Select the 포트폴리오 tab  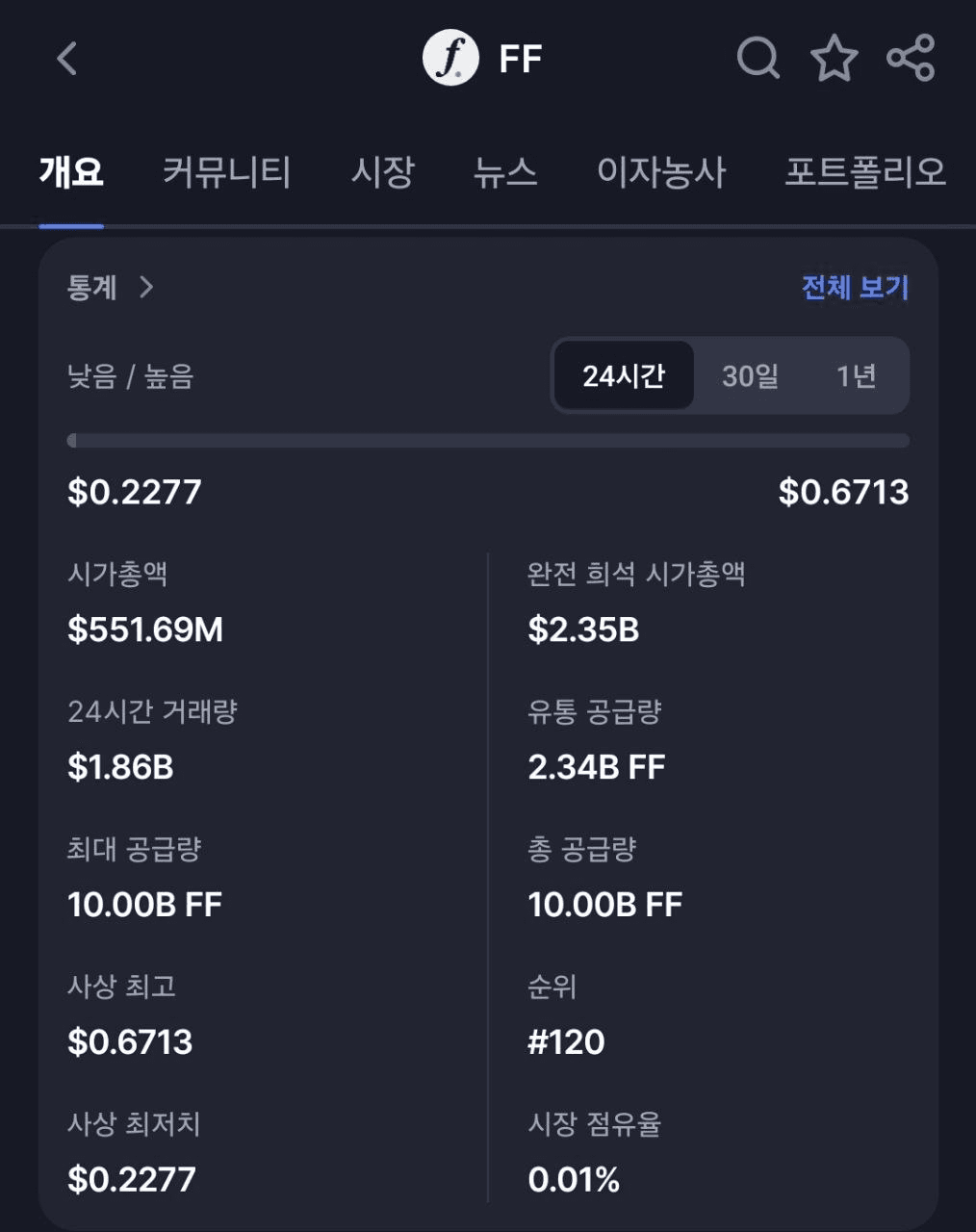point(865,172)
